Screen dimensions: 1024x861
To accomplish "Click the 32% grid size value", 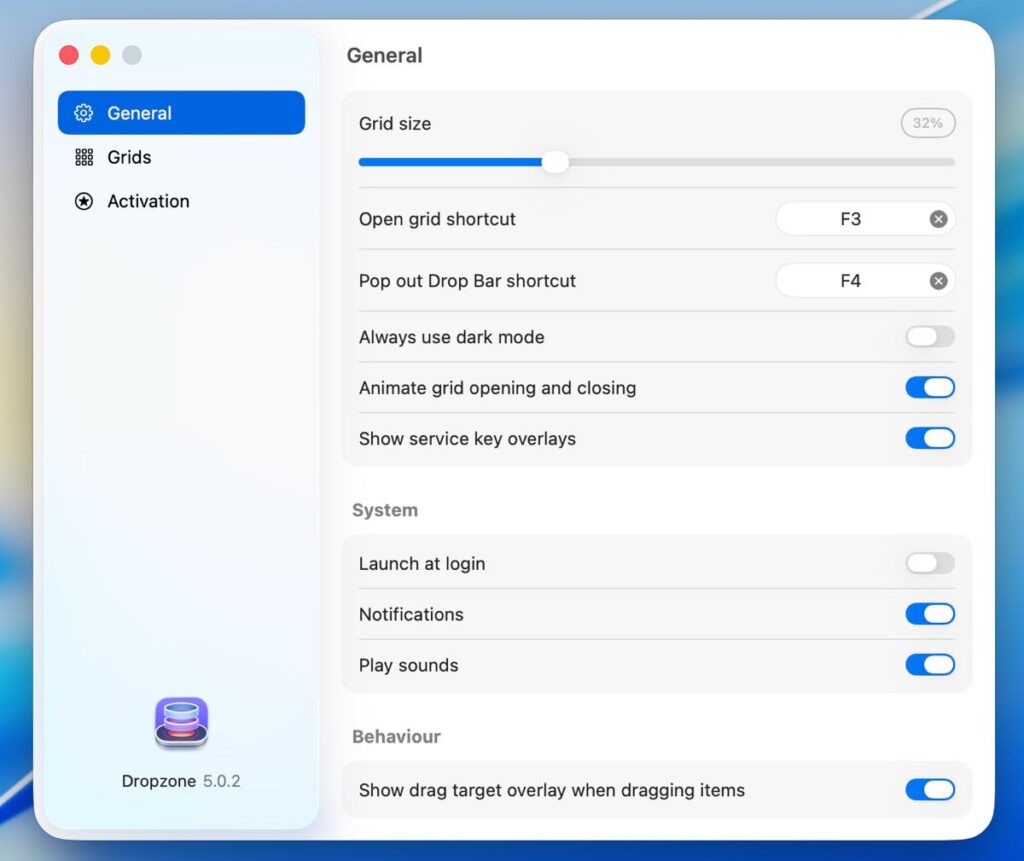I will coord(927,123).
